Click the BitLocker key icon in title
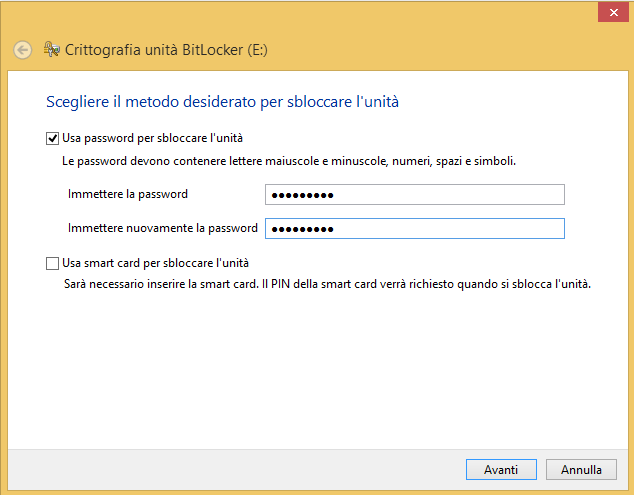Viewport: 634px width, 495px height. point(52,49)
